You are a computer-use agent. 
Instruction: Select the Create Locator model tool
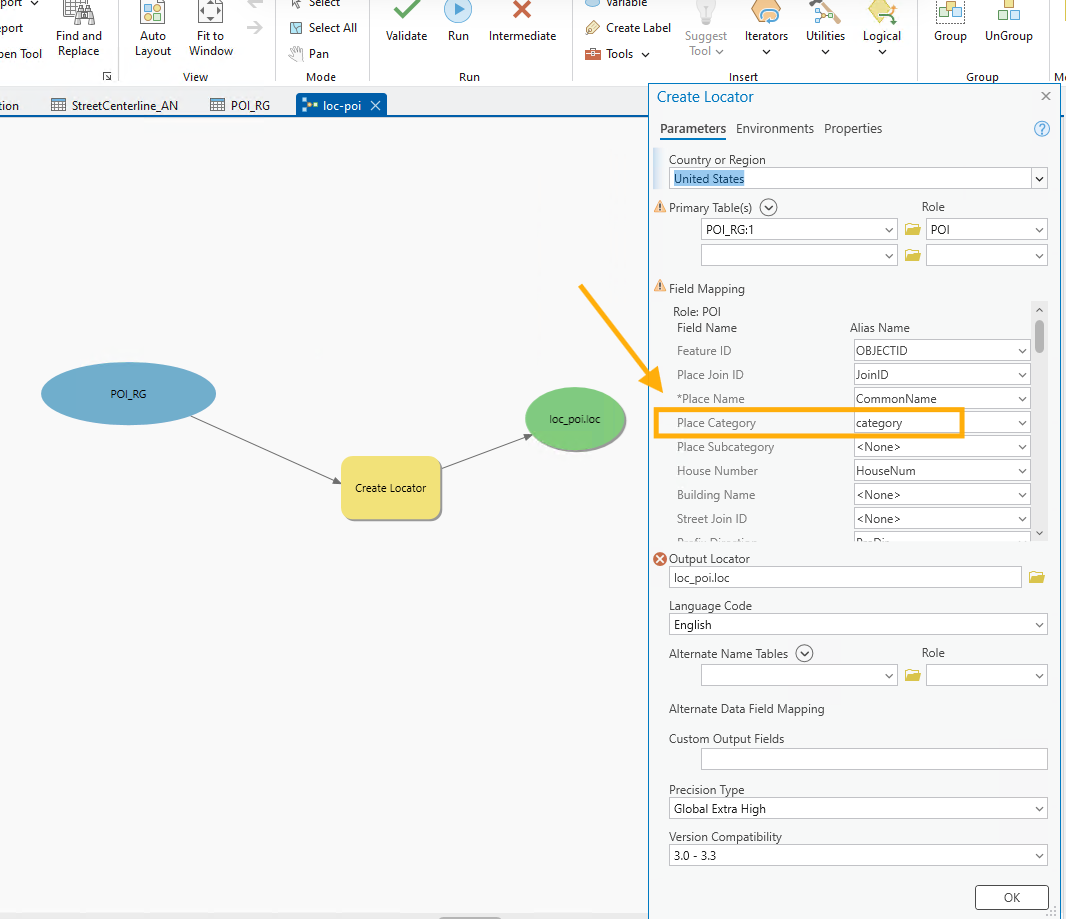tap(390, 488)
